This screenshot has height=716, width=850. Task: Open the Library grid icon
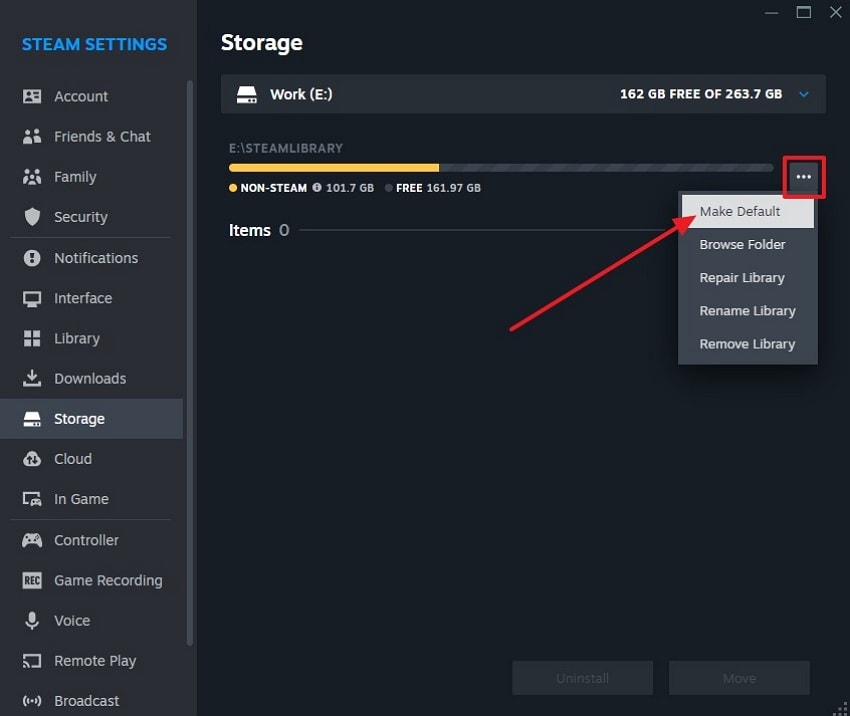click(32, 338)
